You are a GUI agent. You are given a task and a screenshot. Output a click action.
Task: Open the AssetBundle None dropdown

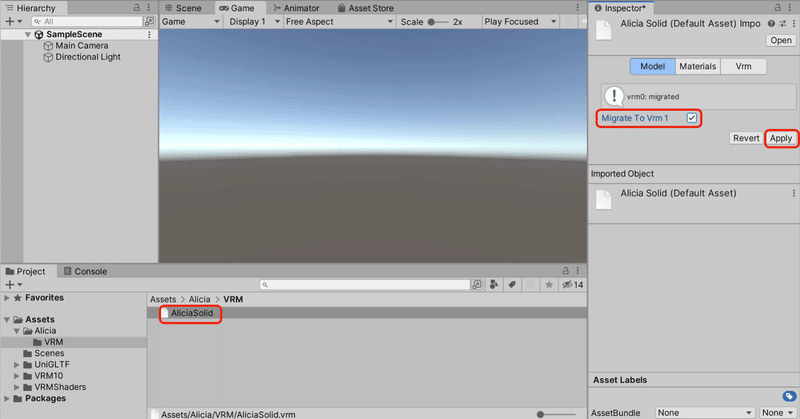[705, 412]
